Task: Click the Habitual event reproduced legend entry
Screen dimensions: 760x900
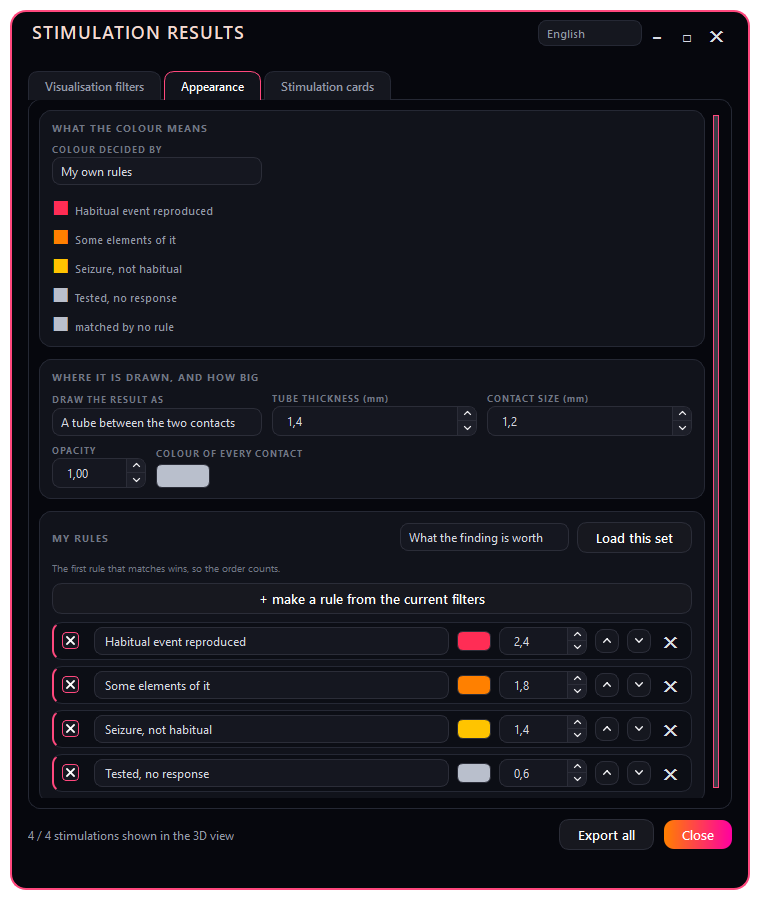Action: click(x=133, y=211)
